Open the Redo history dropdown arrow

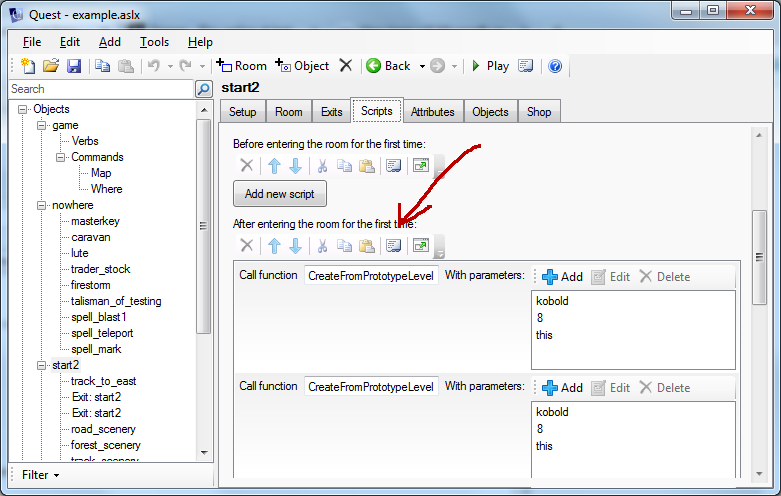click(202, 66)
